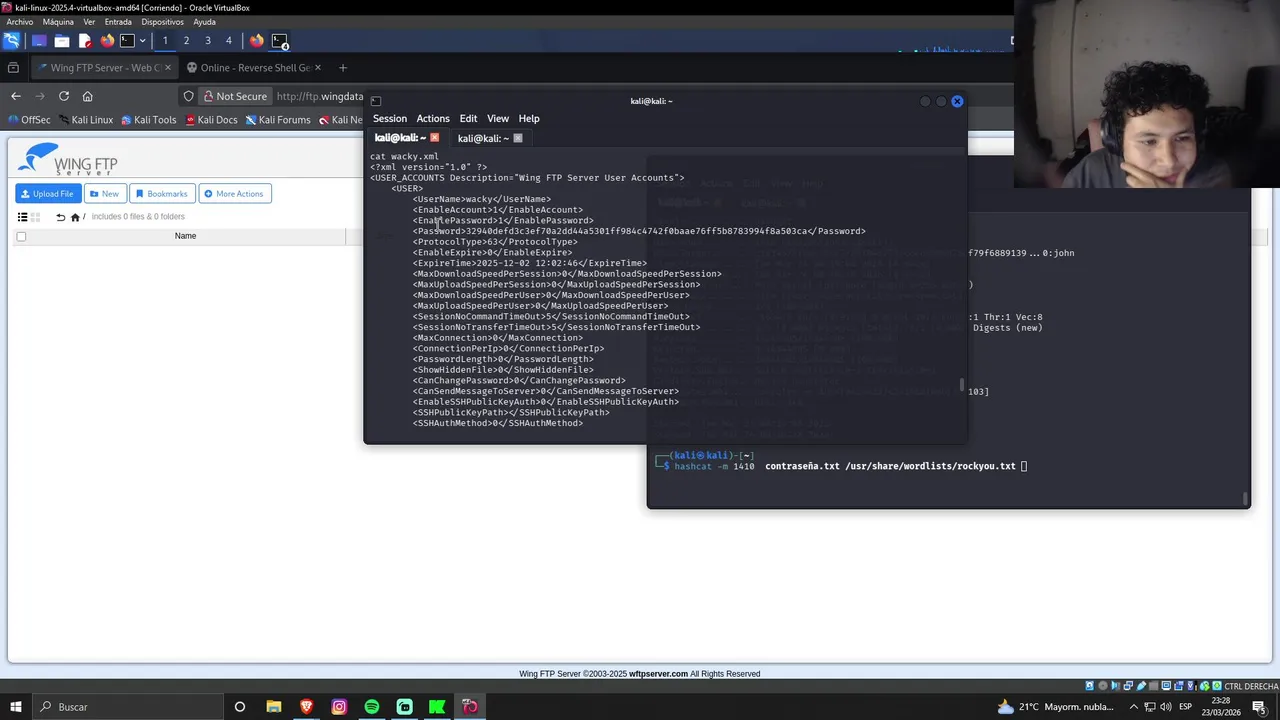Open the file manager panel launcher

click(61, 41)
